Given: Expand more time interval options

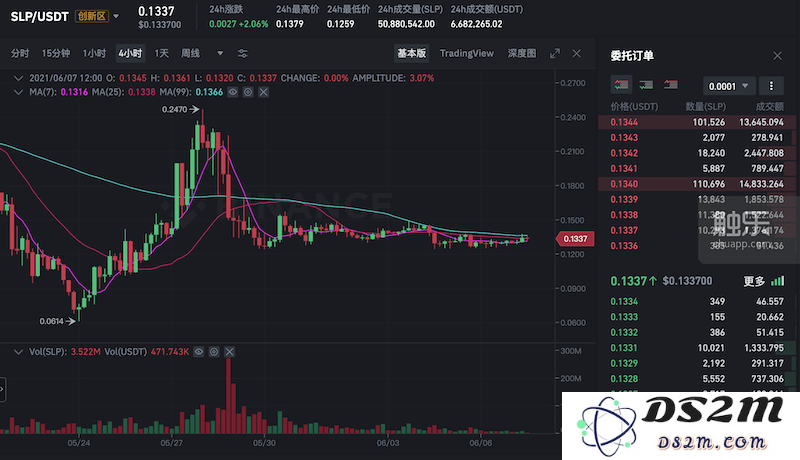Looking at the screenshot, I should tap(220, 53).
